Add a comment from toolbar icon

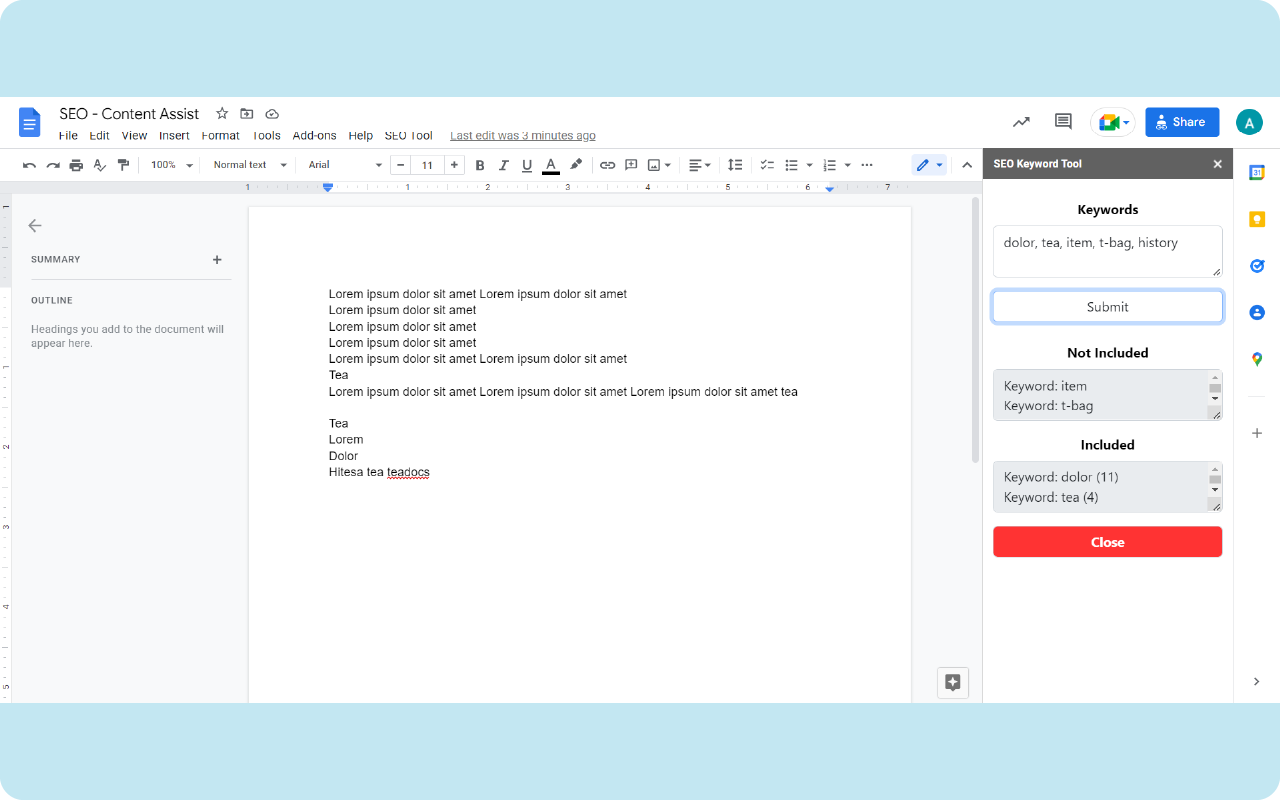[x=631, y=165]
